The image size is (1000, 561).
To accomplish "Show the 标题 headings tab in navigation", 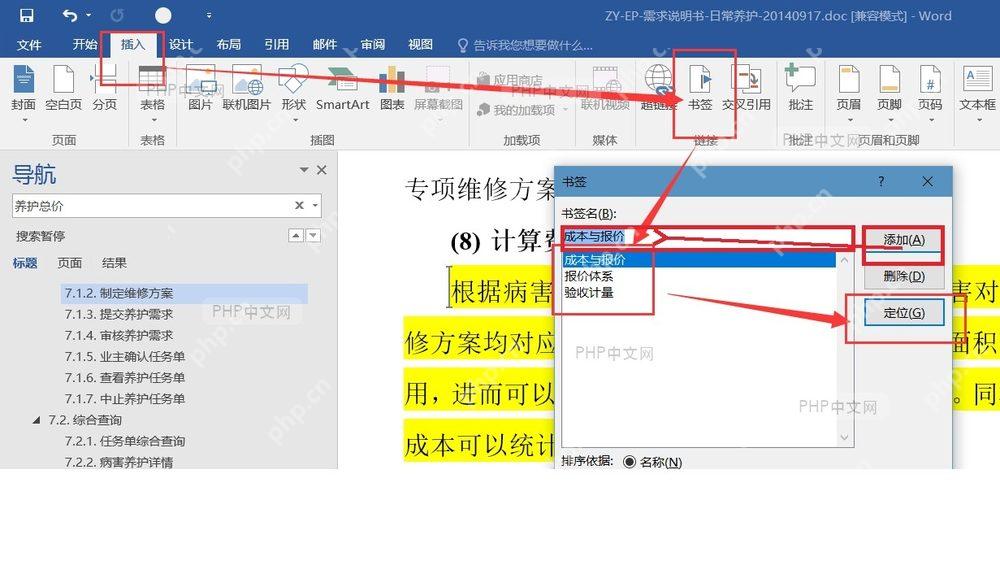I will point(25,263).
